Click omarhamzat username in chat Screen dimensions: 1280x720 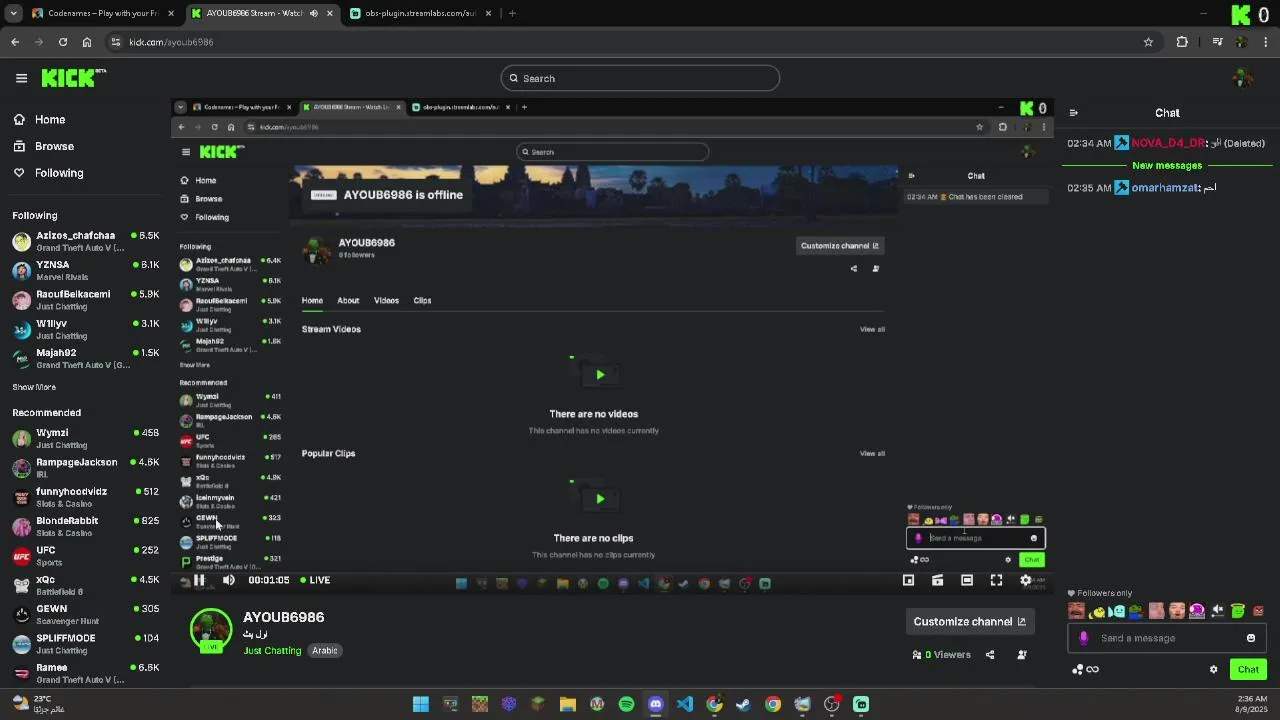tap(1164, 188)
